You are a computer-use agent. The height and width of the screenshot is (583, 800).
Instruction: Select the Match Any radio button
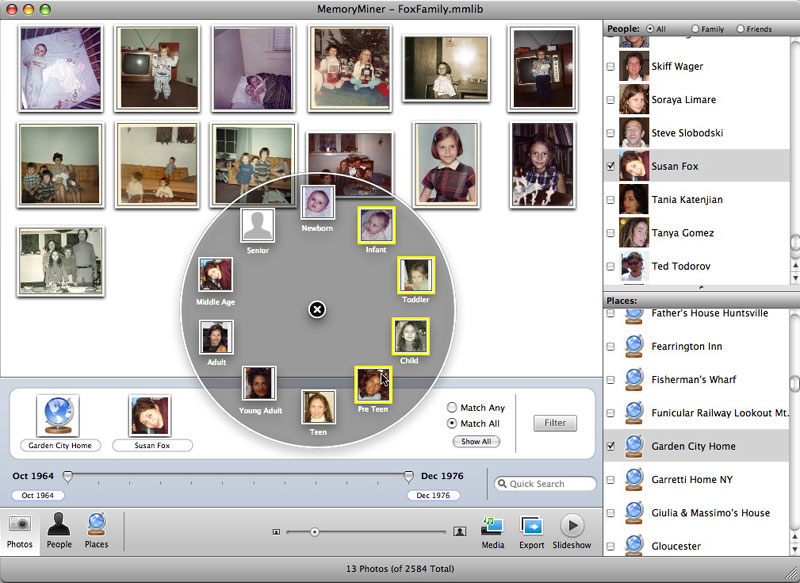coord(452,408)
